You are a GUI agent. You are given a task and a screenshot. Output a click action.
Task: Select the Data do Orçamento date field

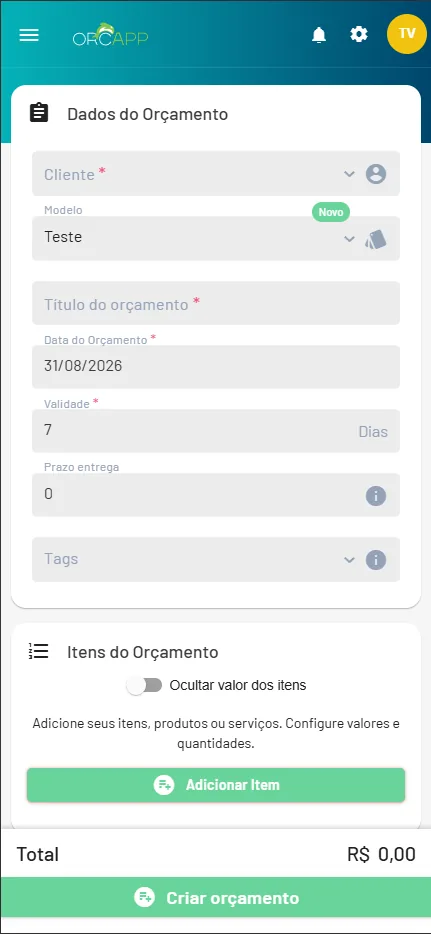click(x=216, y=366)
